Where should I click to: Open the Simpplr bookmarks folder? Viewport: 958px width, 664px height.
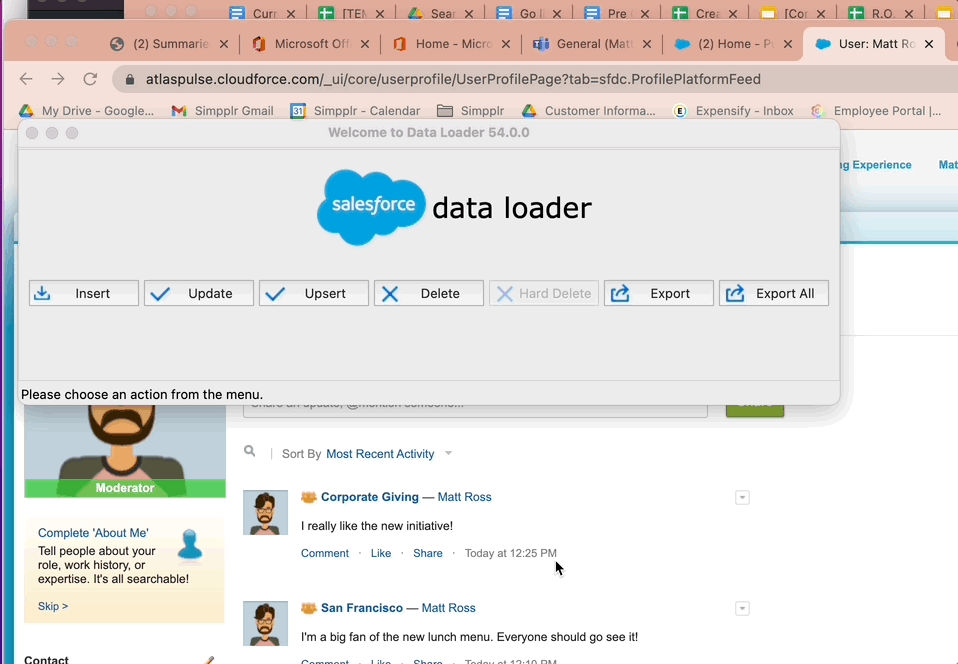tap(471, 111)
